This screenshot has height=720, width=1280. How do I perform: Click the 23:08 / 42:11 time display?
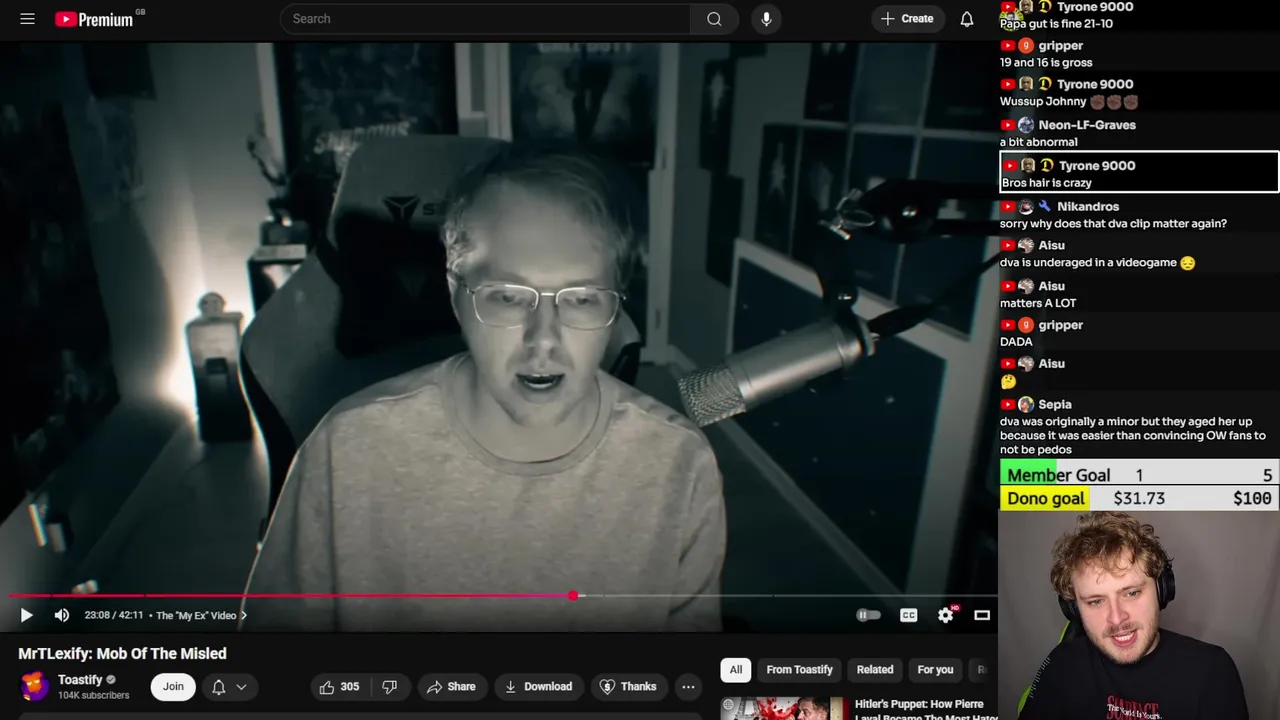(x=113, y=615)
